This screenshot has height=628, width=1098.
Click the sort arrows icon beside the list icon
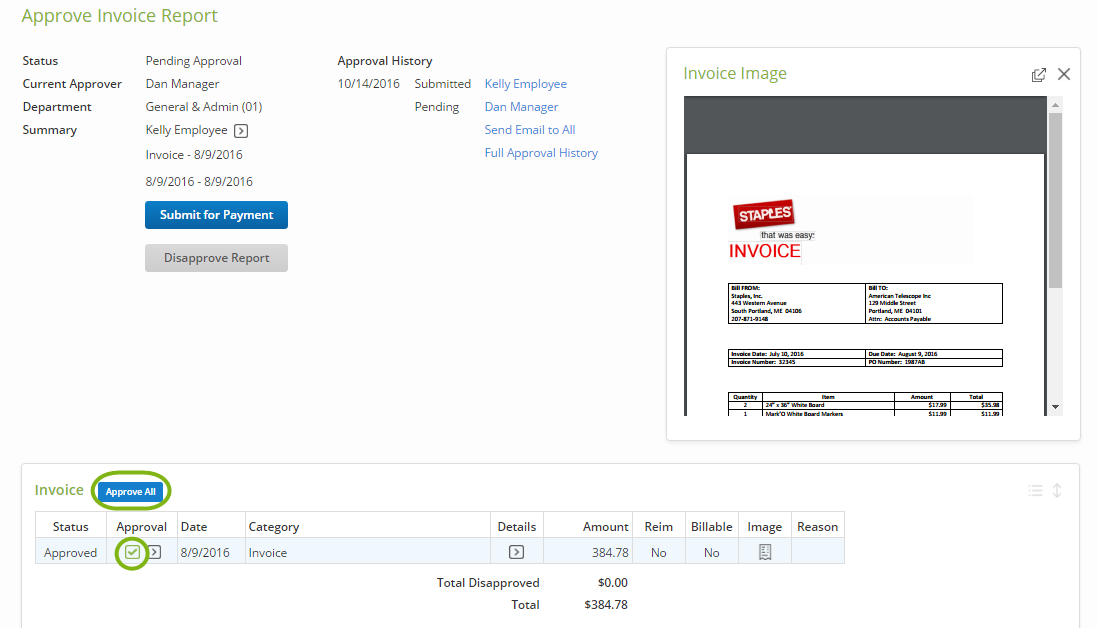click(x=1057, y=490)
